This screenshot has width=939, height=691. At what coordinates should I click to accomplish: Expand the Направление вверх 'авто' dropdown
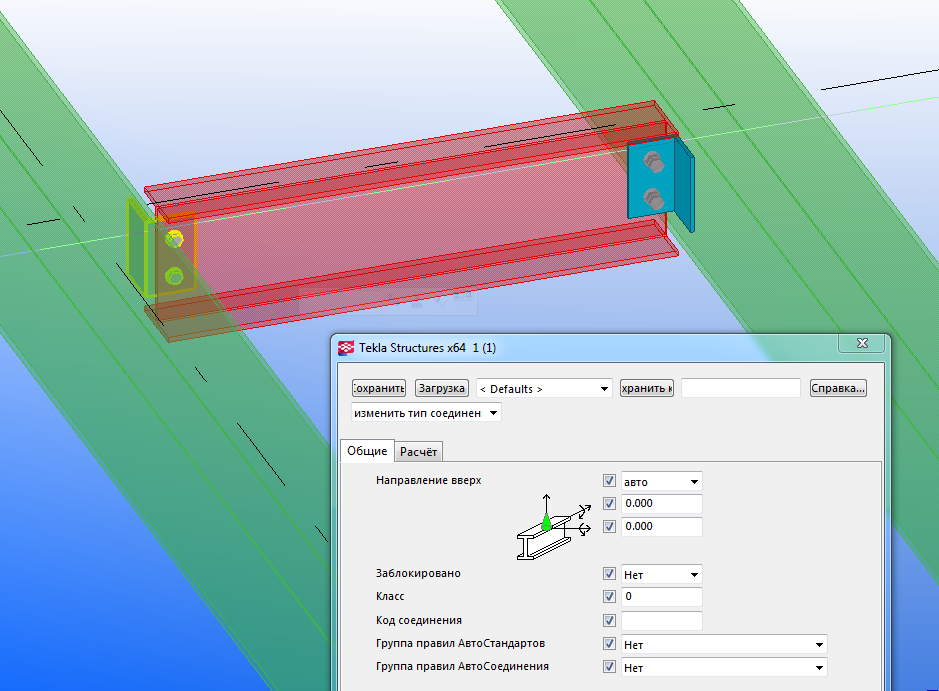pyautogui.click(x=661, y=481)
